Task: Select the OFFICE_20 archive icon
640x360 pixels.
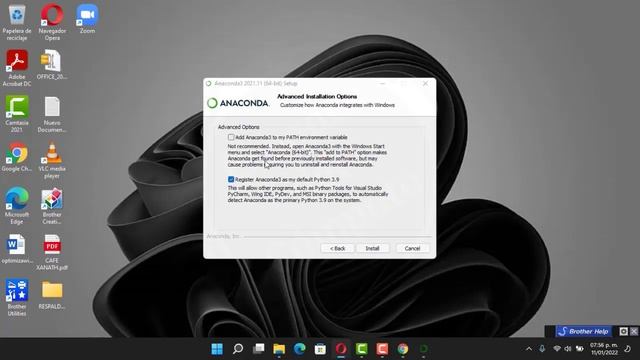Action: (x=52, y=65)
